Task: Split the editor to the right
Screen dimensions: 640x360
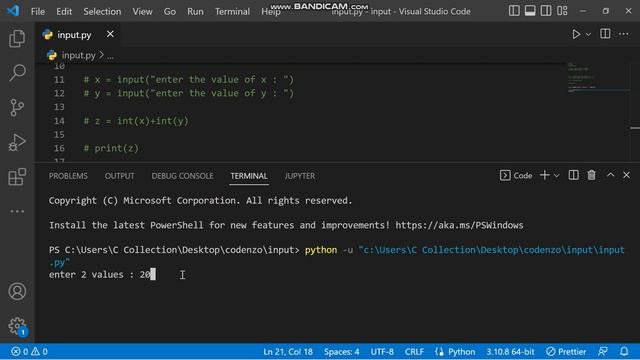Action: click(605, 34)
